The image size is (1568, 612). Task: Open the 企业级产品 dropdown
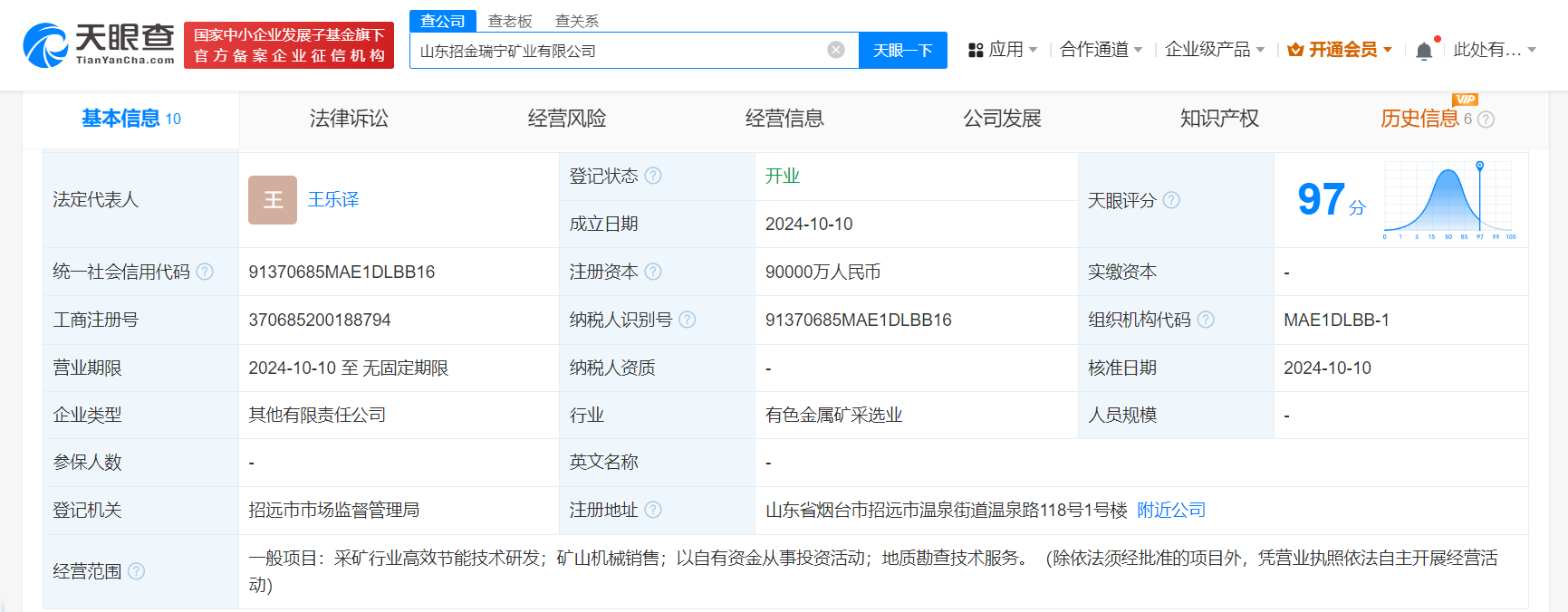click(1214, 50)
